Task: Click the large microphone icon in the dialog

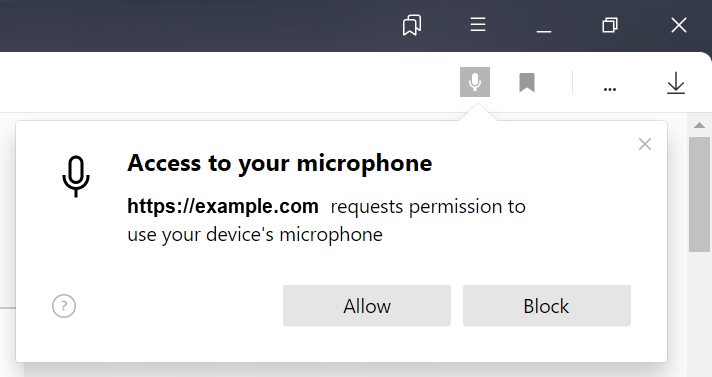Action: [x=76, y=176]
